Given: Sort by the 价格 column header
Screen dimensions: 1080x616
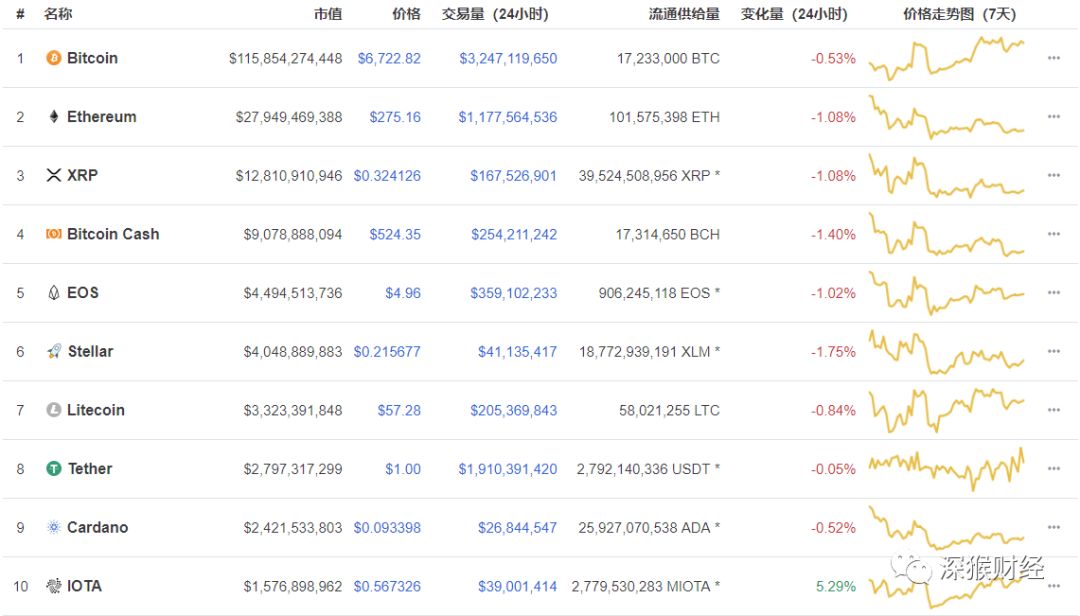Looking at the screenshot, I should 406,14.
